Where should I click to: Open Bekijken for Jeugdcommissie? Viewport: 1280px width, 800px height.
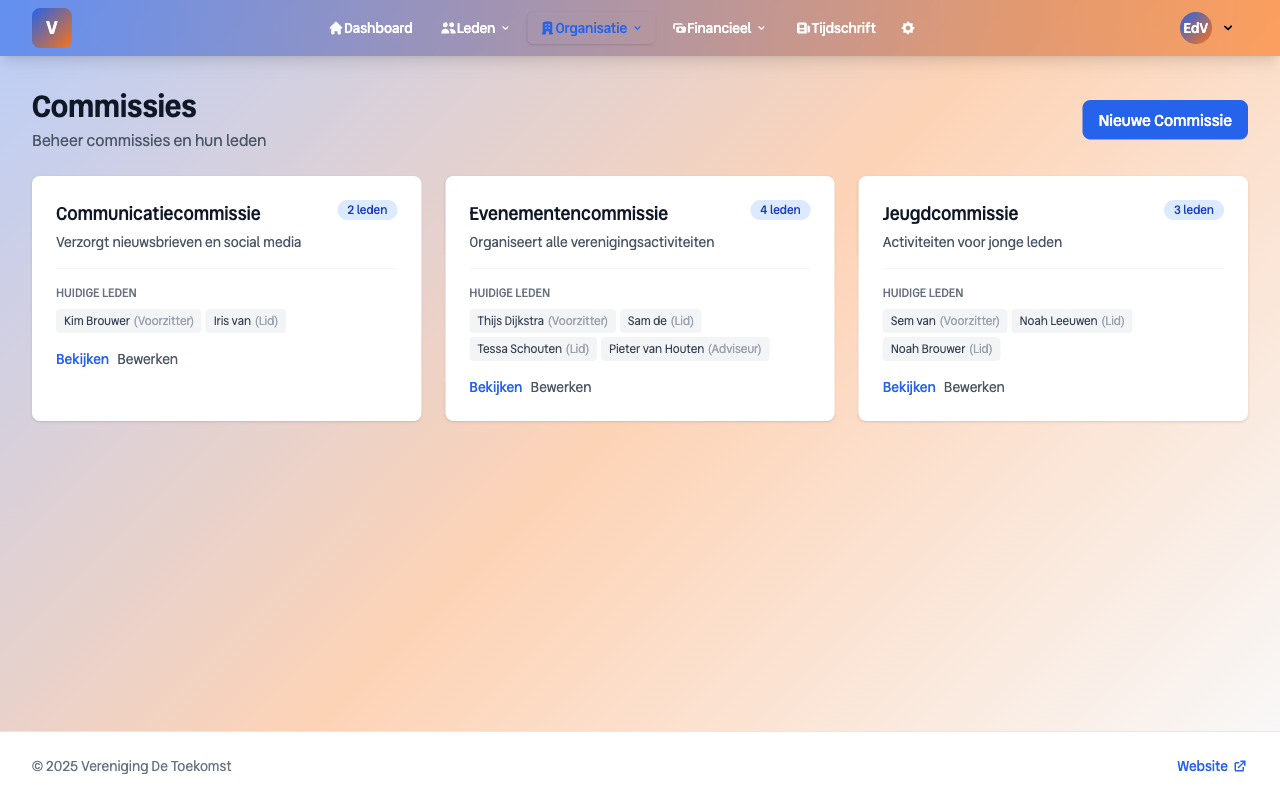908,387
